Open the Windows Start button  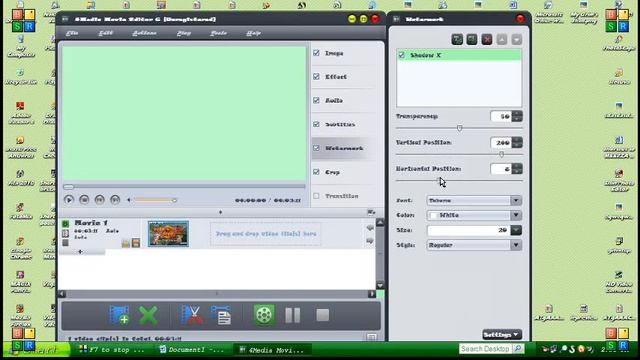pyautogui.click(x=36, y=349)
